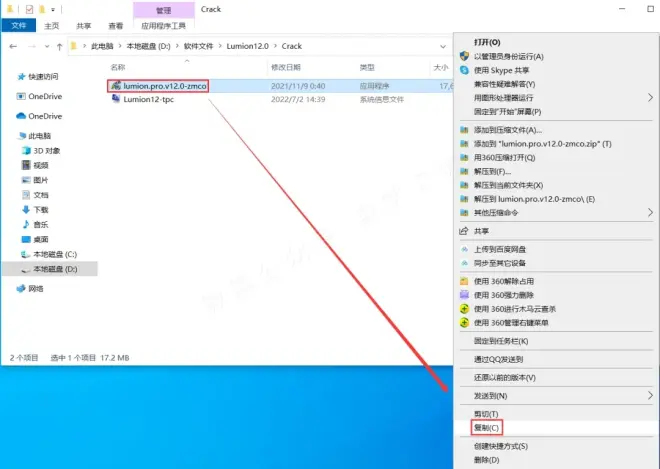Choose 用360压缩打开(Q)
Screen dimensions: 660x469
coord(504,158)
